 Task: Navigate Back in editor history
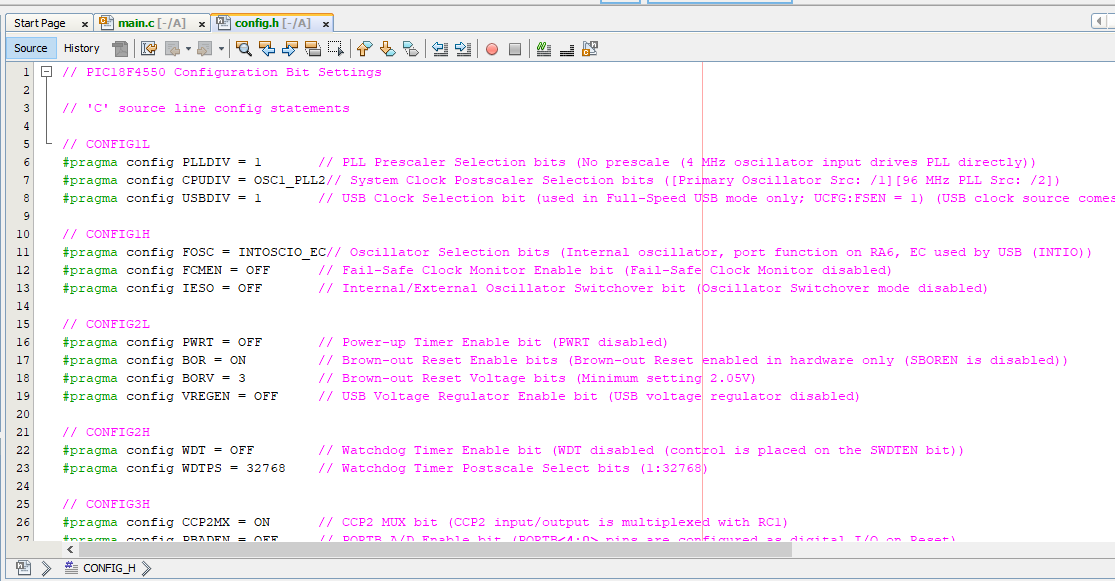pos(172,48)
